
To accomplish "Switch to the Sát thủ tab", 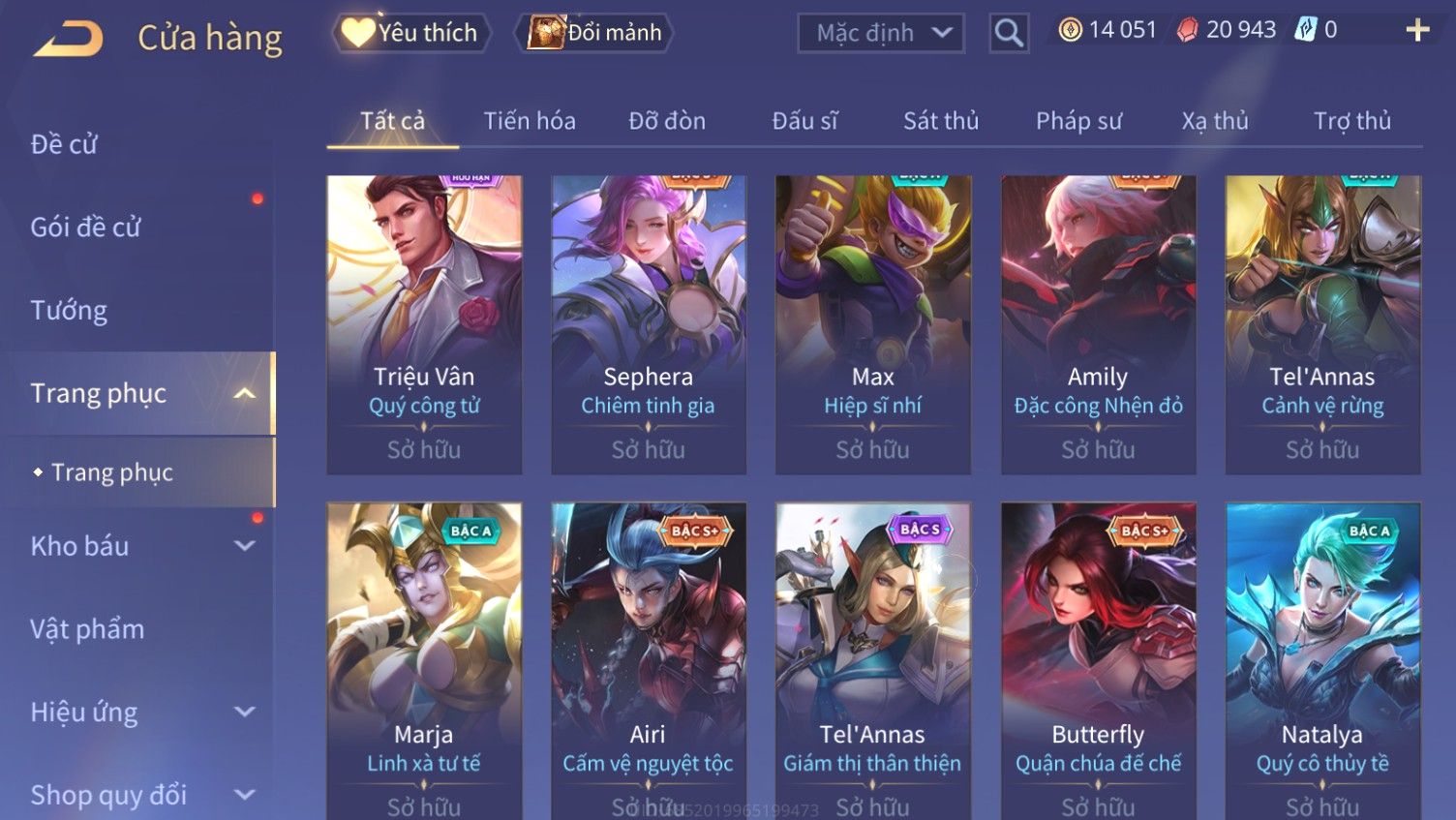I will point(941,121).
